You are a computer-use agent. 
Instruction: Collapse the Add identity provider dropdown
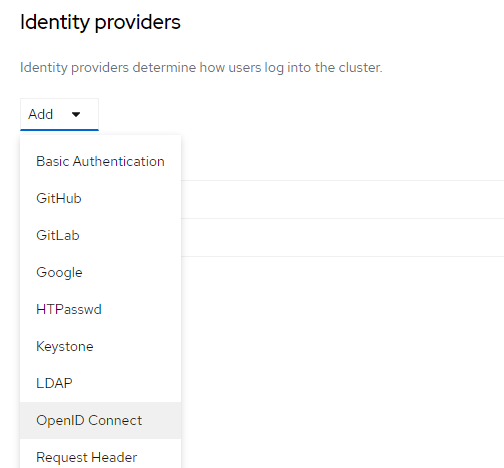59,114
